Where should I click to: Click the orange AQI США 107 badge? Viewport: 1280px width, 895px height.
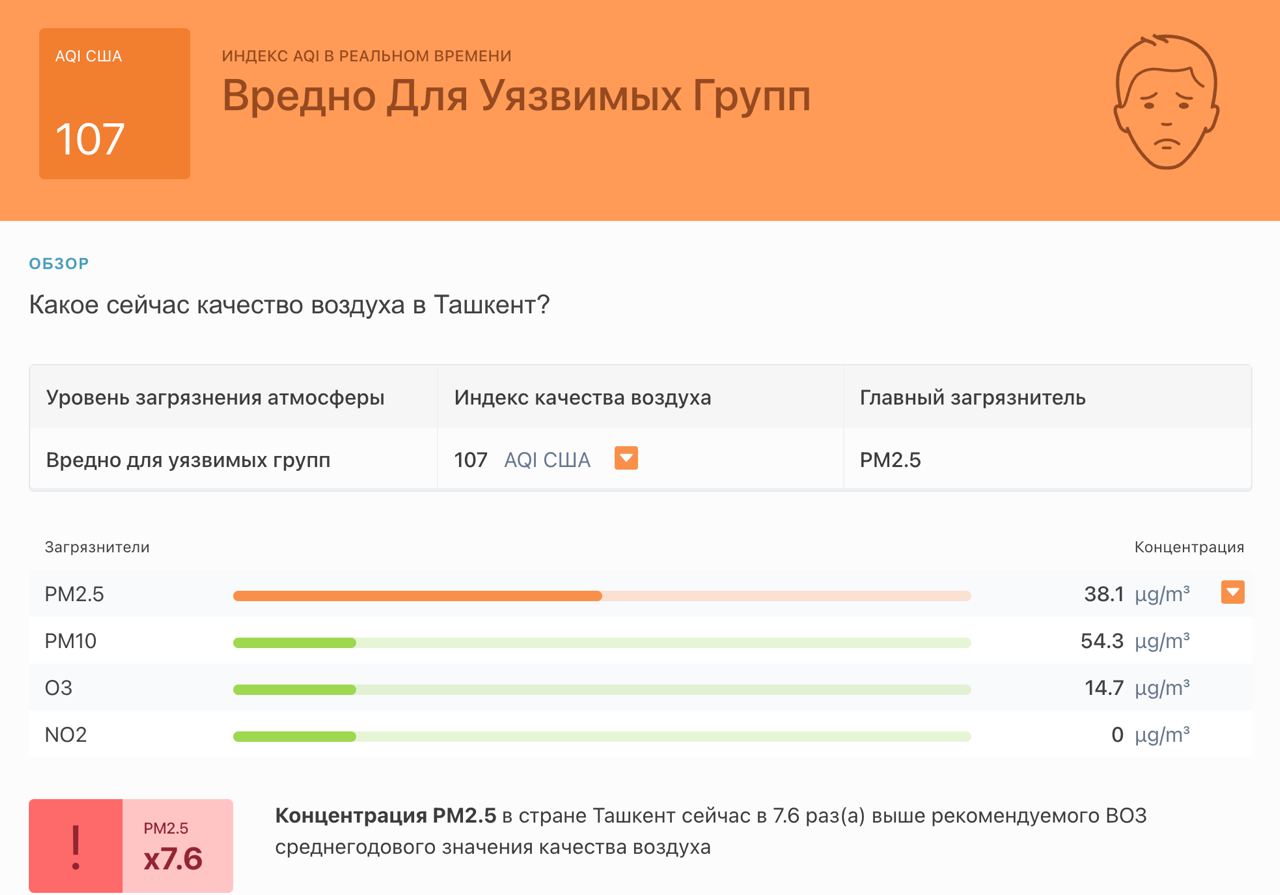[x=114, y=104]
